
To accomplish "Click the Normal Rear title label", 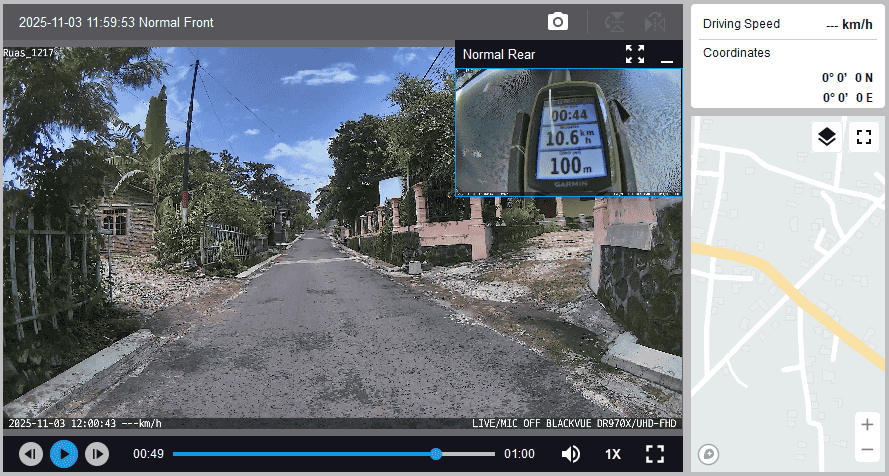I will click(x=499, y=55).
